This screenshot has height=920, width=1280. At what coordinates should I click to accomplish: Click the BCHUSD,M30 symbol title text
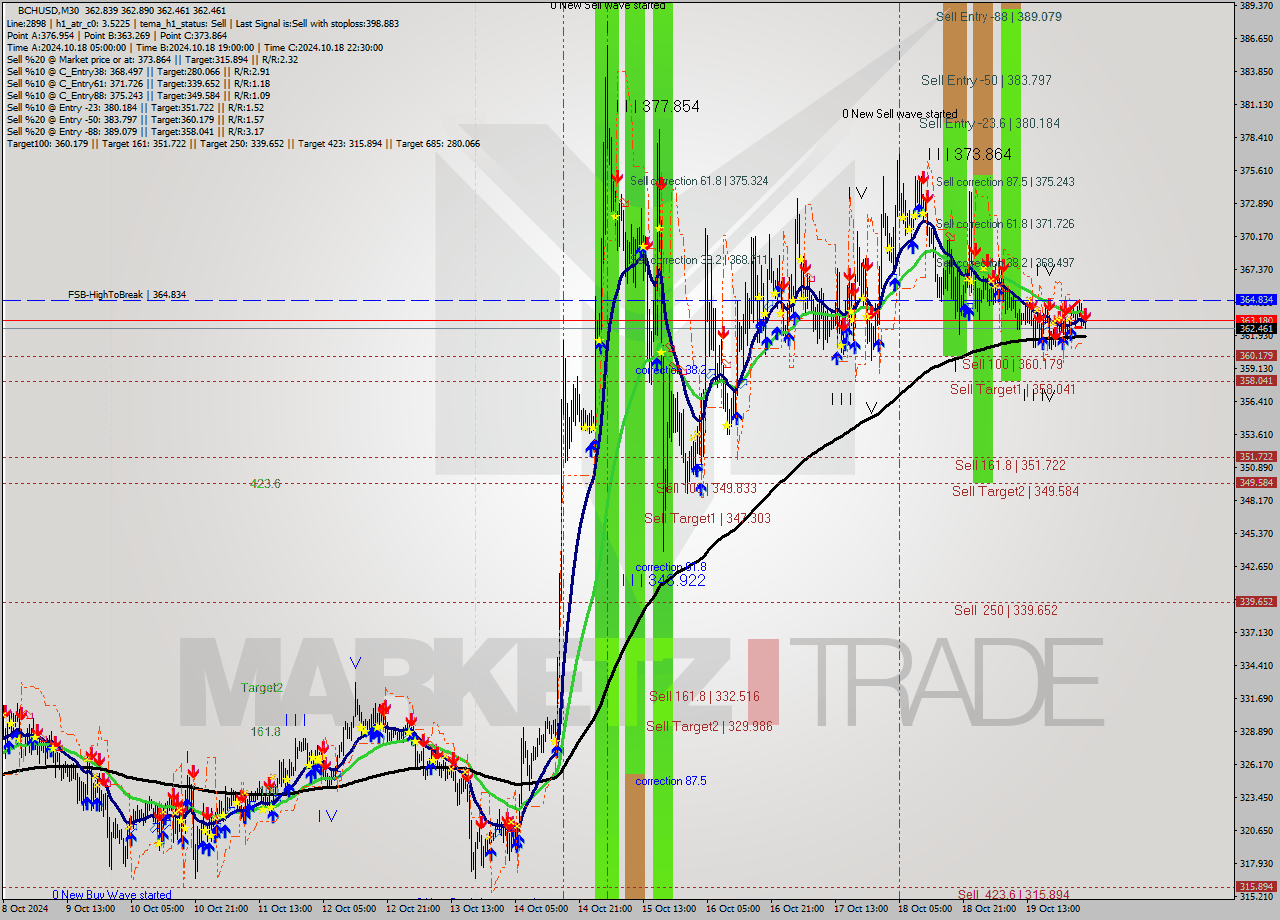click(x=50, y=10)
